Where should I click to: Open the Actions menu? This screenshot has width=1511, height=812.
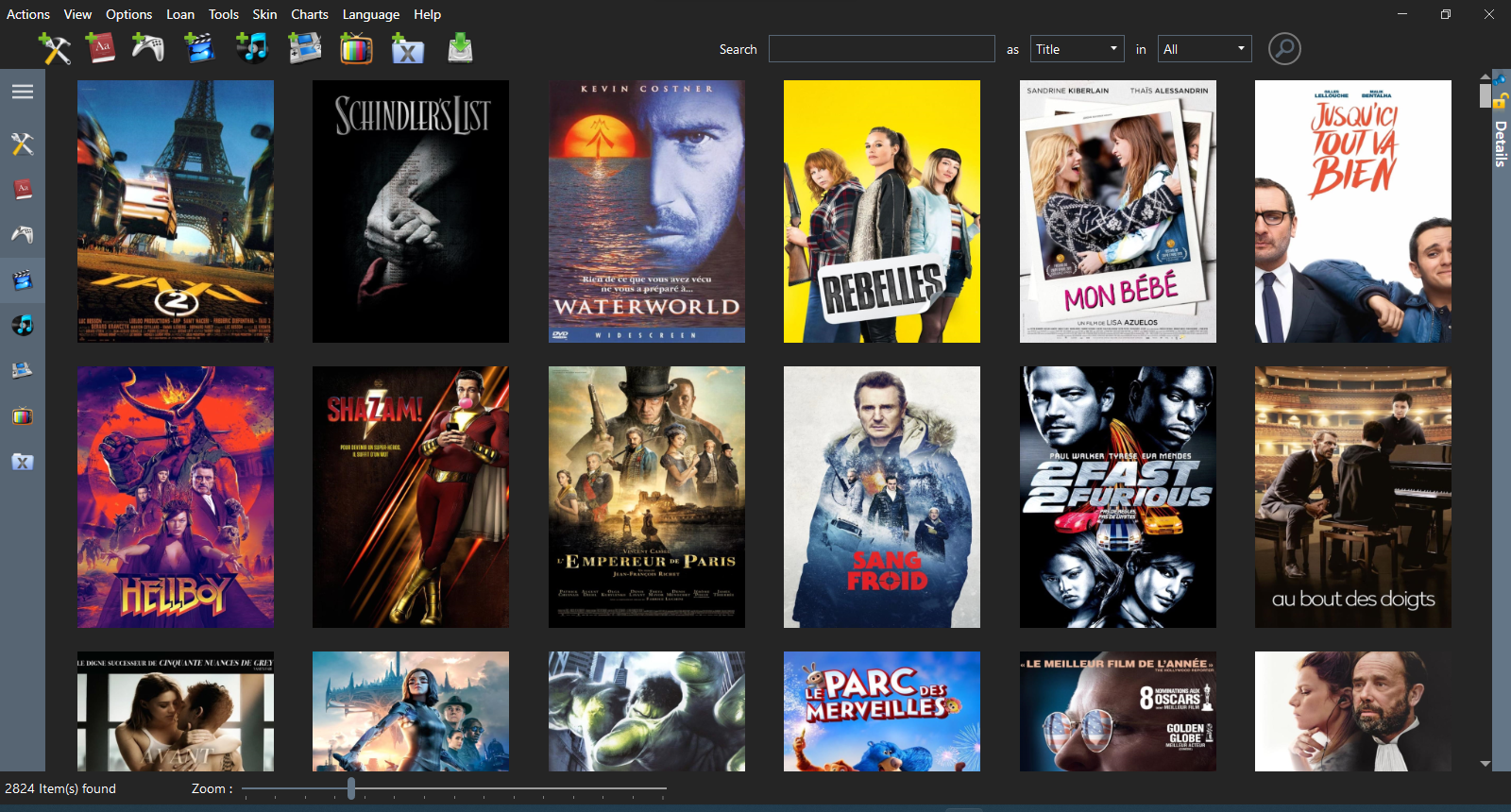point(28,14)
